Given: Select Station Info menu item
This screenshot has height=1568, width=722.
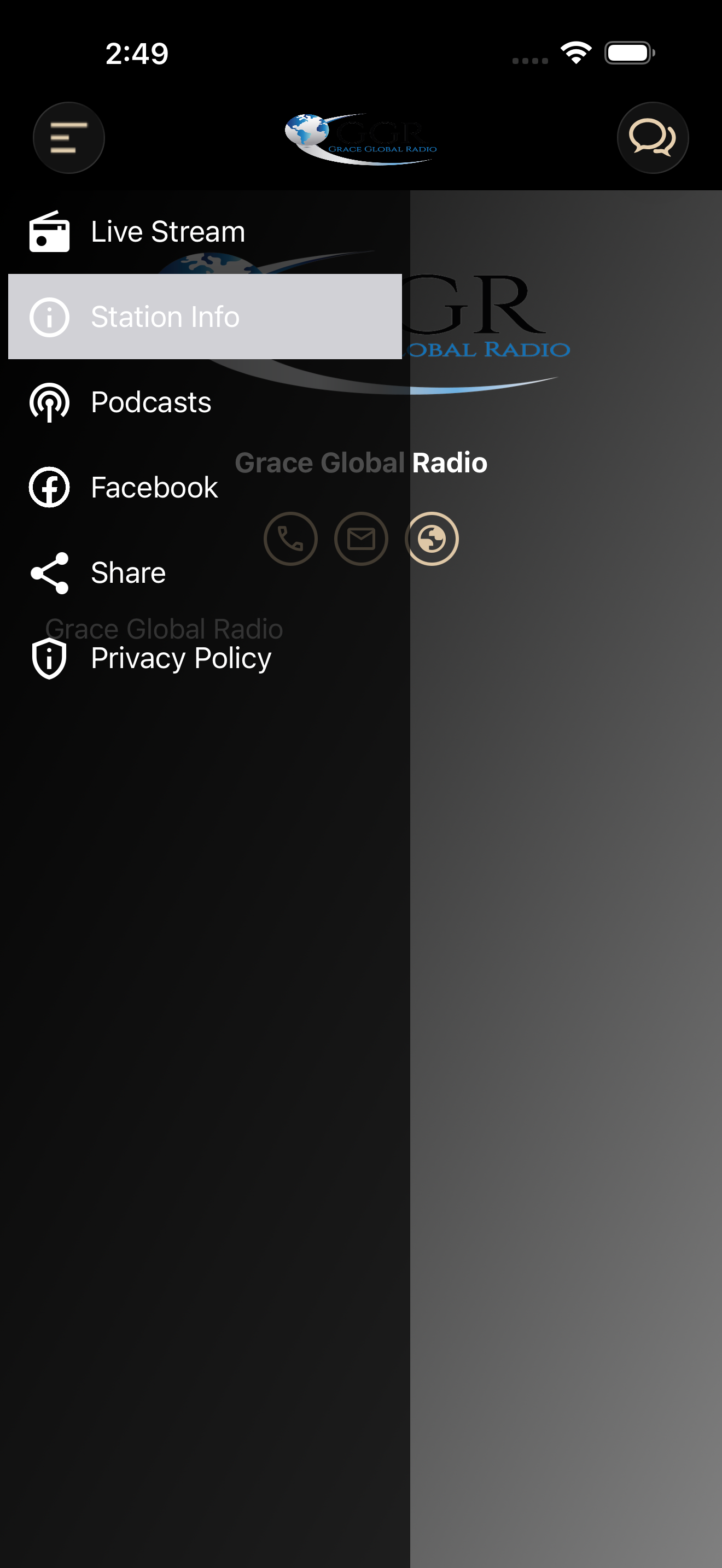Looking at the screenshot, I should pyautogui.click(x=205, y=317).
